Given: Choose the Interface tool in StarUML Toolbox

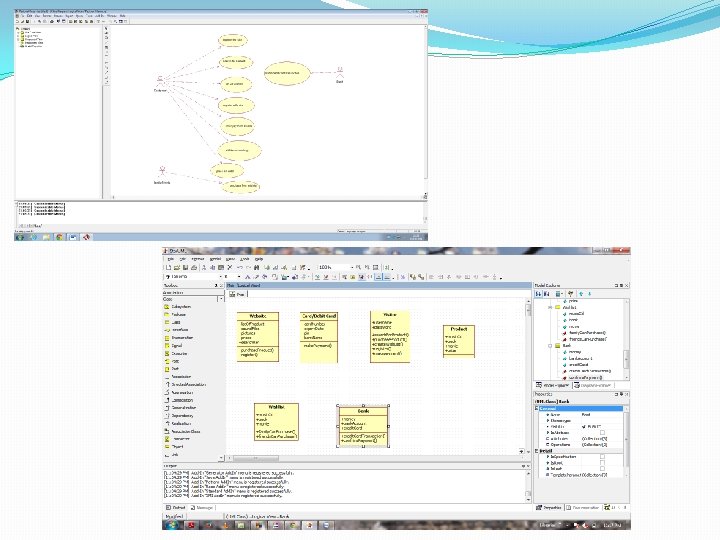Looking at the screenshot, I should [x=176, y=330].
